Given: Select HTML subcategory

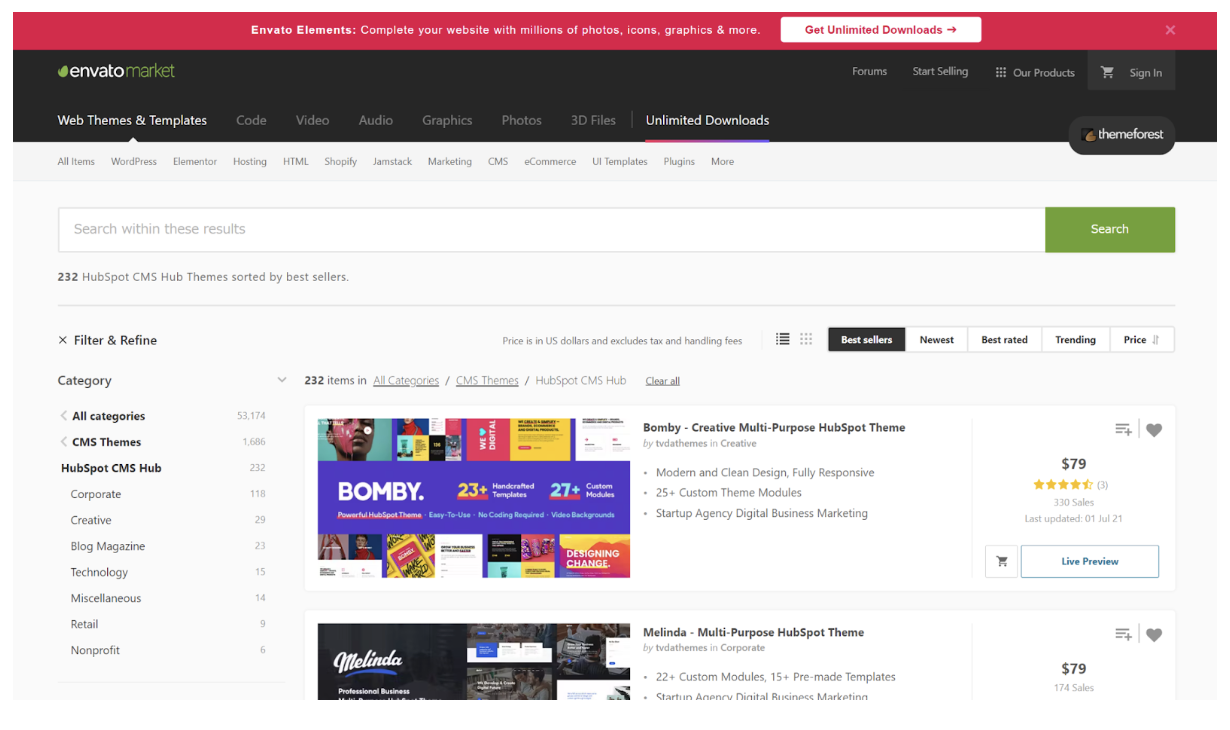Looking at the screenshot, I should pos(296,161).
